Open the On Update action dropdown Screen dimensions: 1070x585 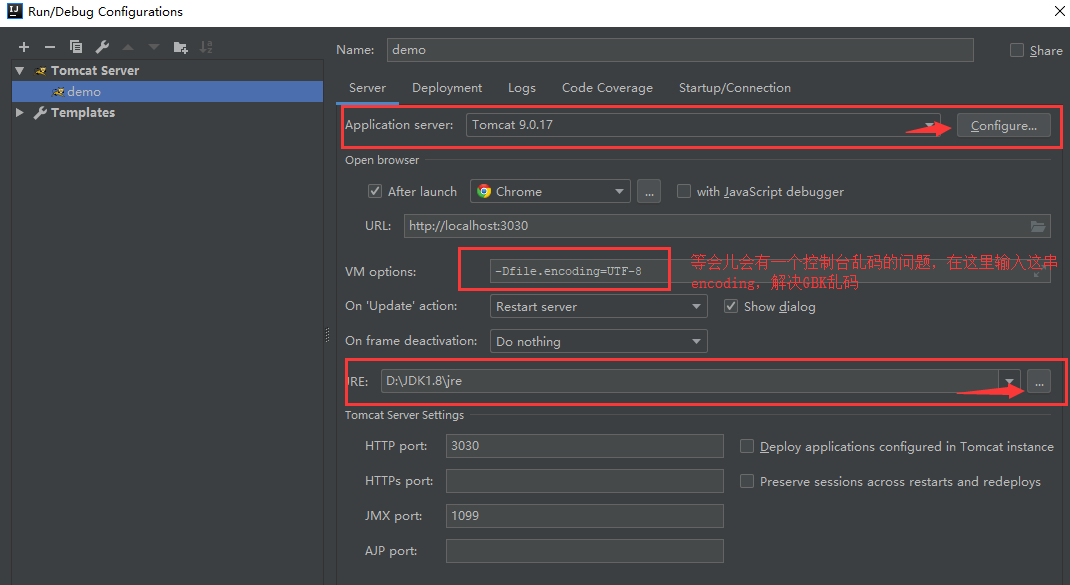696,306
